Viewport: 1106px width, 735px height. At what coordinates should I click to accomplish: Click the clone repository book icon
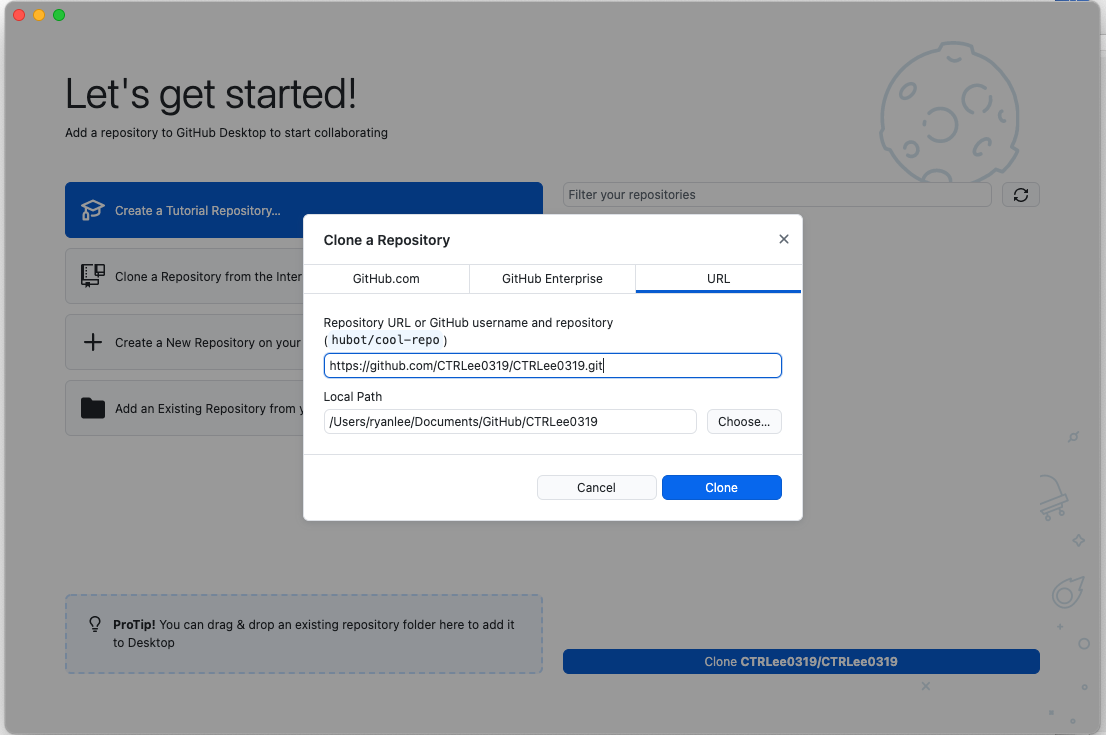point(92,276)
